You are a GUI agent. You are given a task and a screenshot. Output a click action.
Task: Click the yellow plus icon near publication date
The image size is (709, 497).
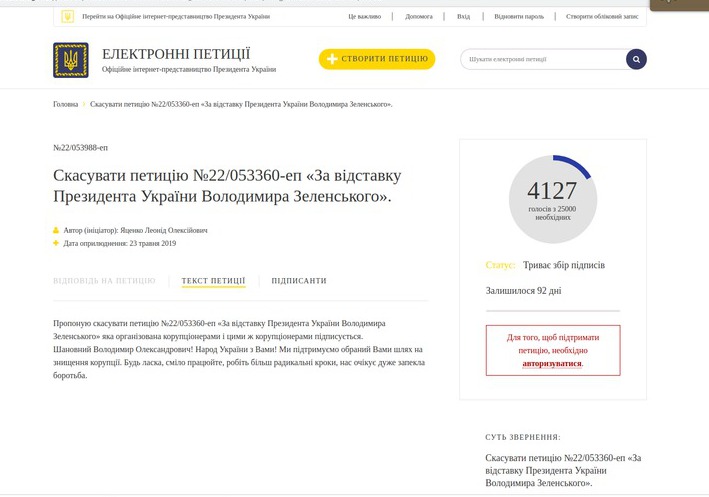click(x=56, y=243)
